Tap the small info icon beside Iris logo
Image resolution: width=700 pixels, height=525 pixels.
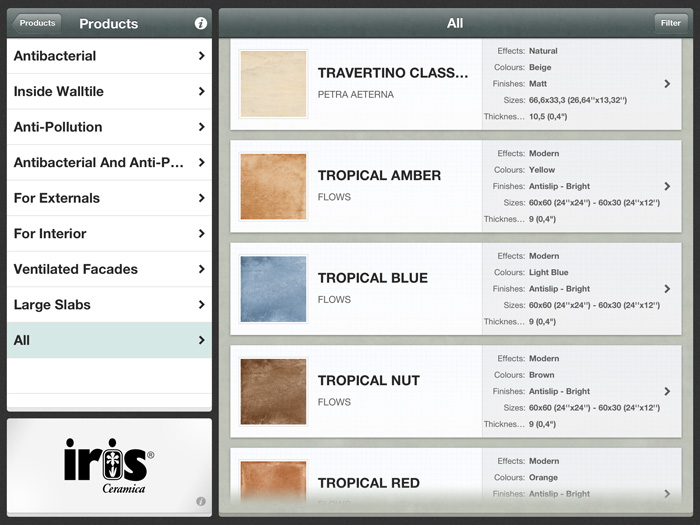(x=200, y=501)
